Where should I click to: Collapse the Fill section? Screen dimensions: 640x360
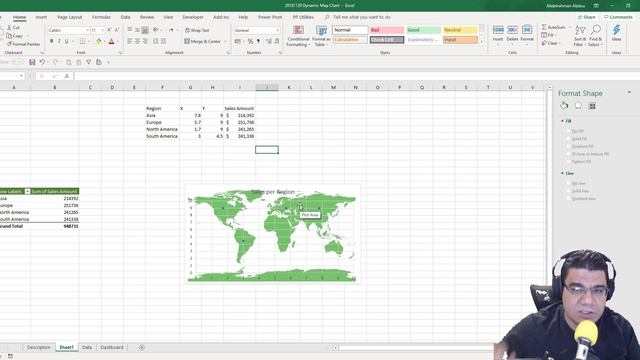562,121
